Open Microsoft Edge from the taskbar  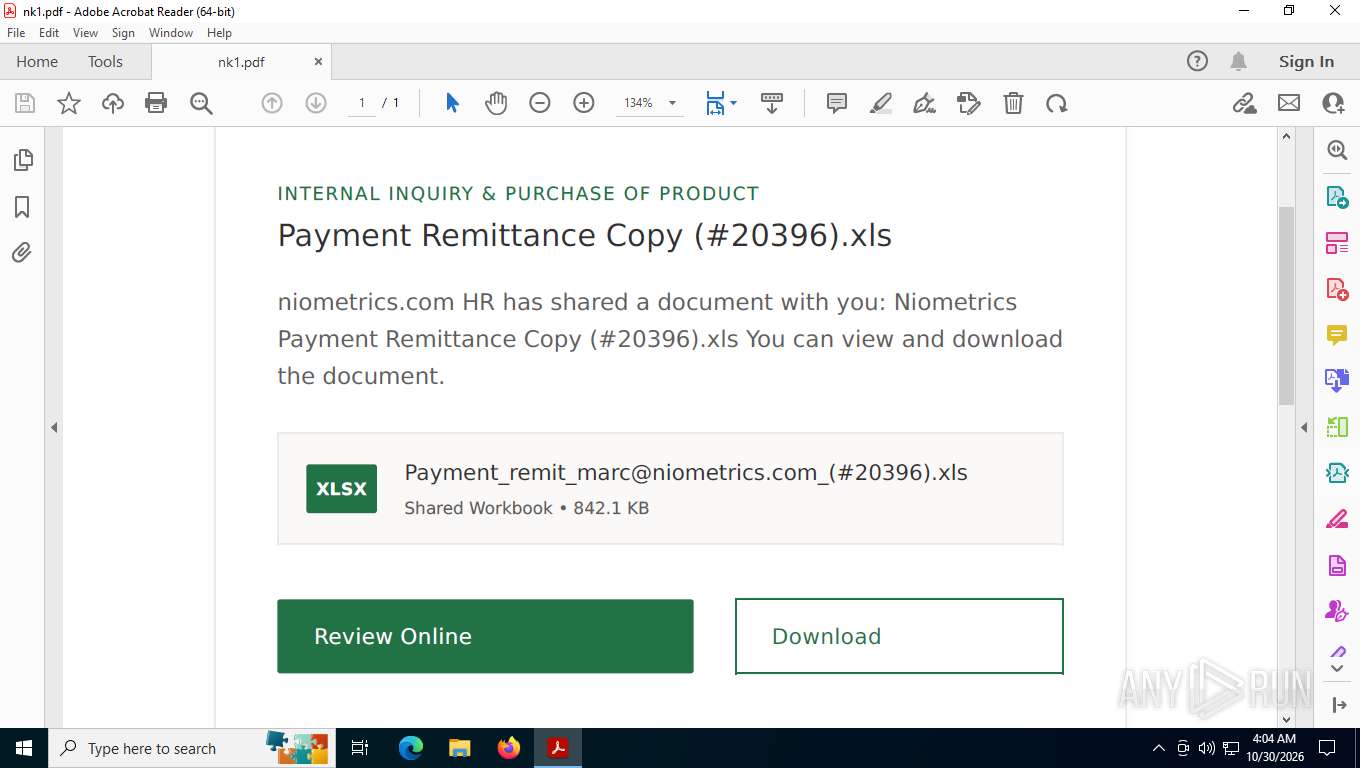point(411,748)
